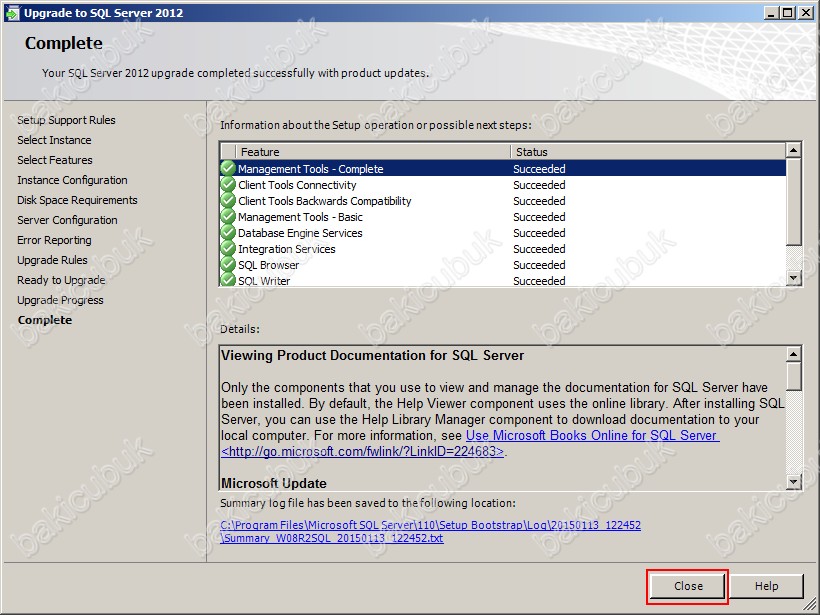Select the Database Engine Services row
This screenshot has width=820, height=615.
[503, 233]
